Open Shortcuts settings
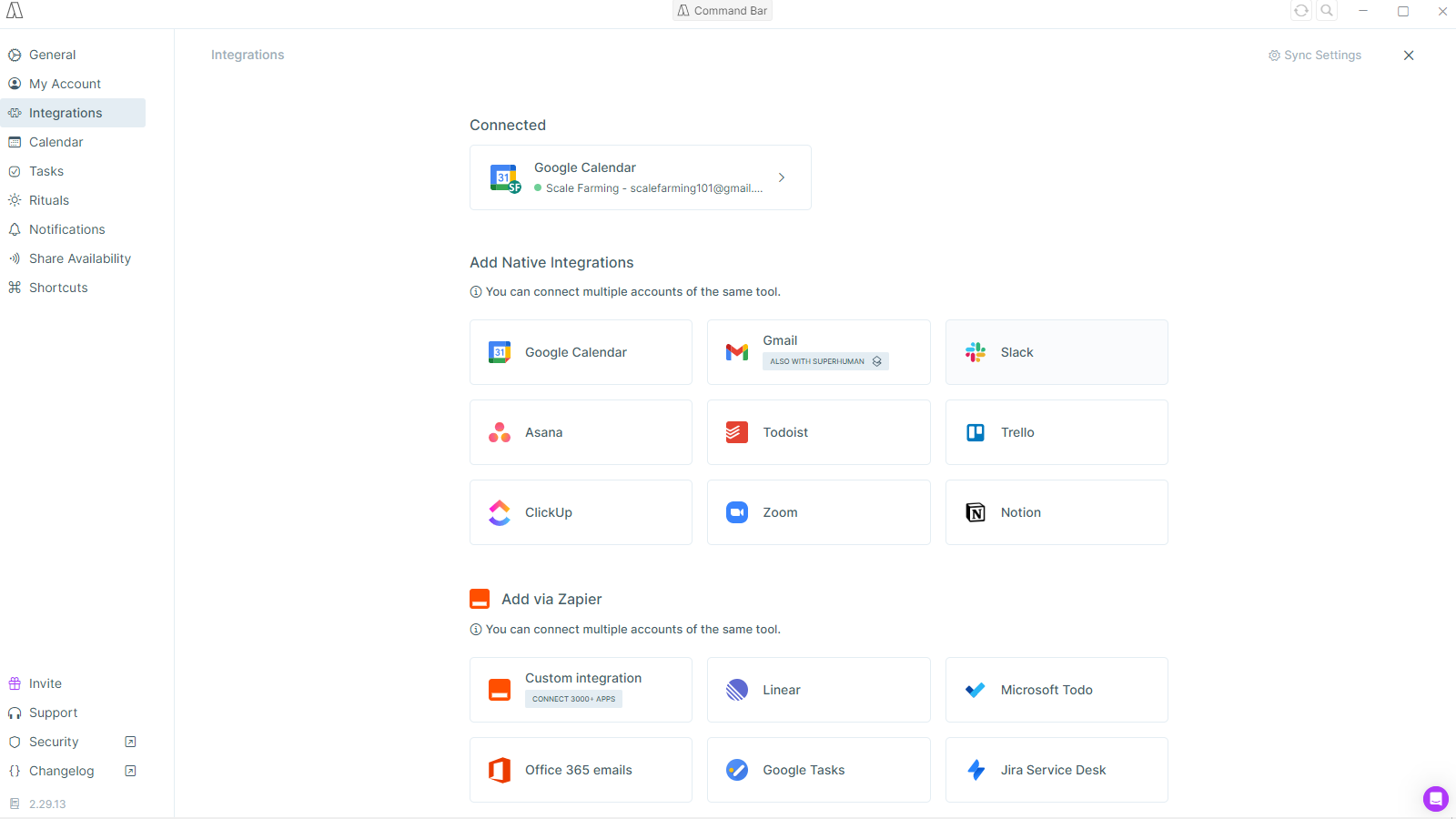This screenshot has width=1456, height=819. (x=73, y=288)
